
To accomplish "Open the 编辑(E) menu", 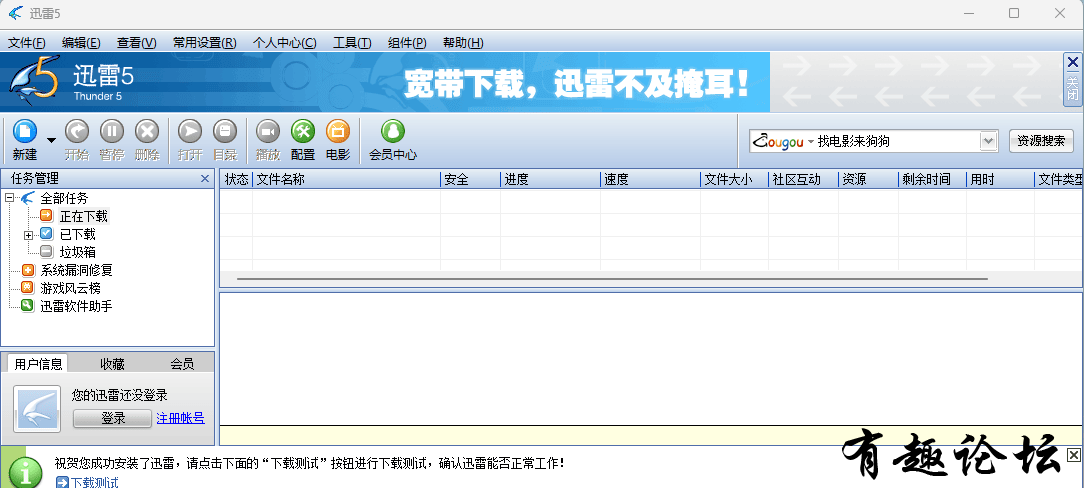I will pos(81,43).
